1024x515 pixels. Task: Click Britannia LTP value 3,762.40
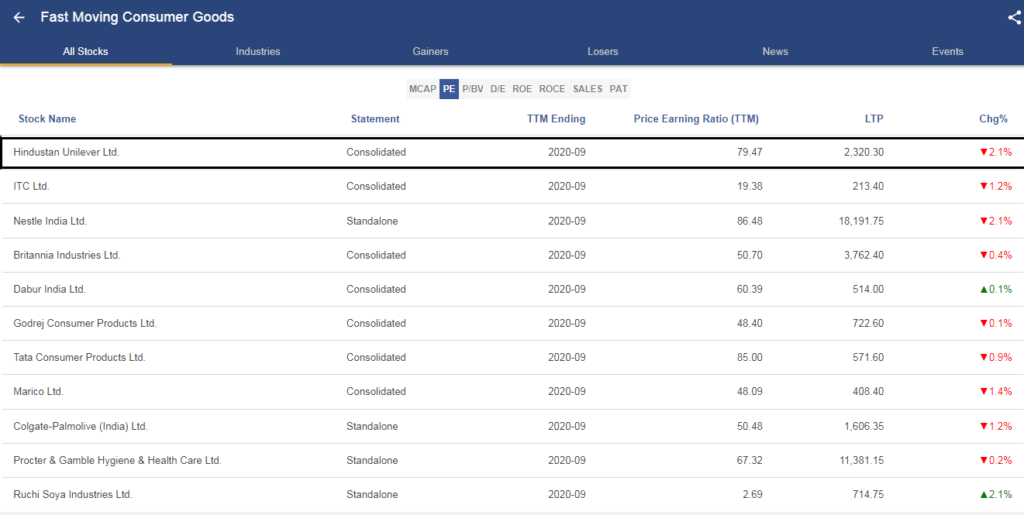[864, 255]
